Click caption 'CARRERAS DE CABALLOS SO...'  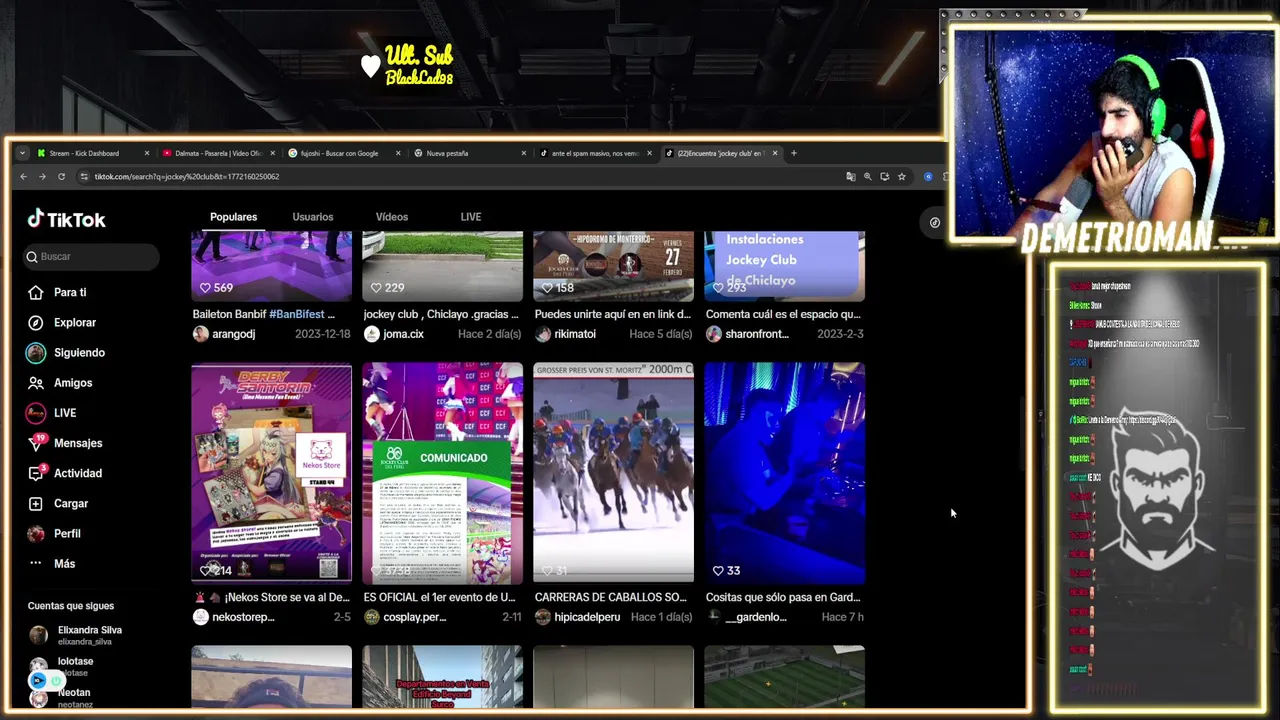[x=611, y=597]
